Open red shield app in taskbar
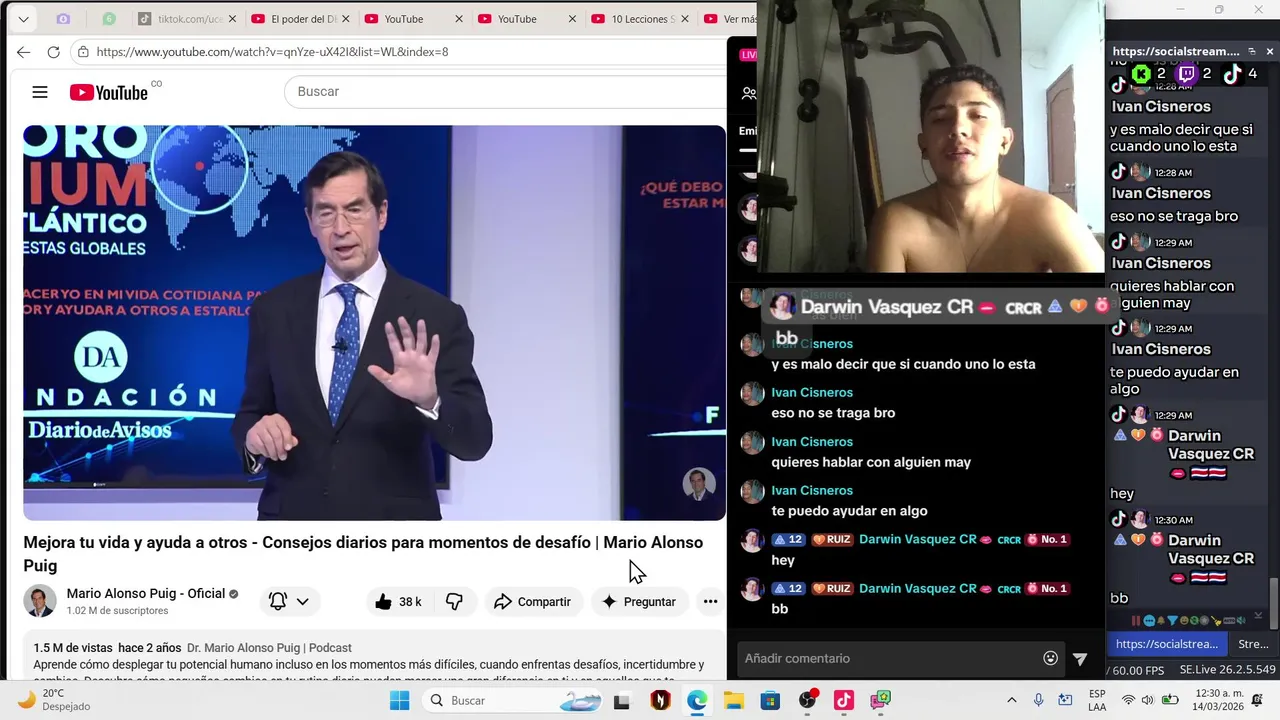Screen dimensions: 1280x720 [x=660, y=700]
